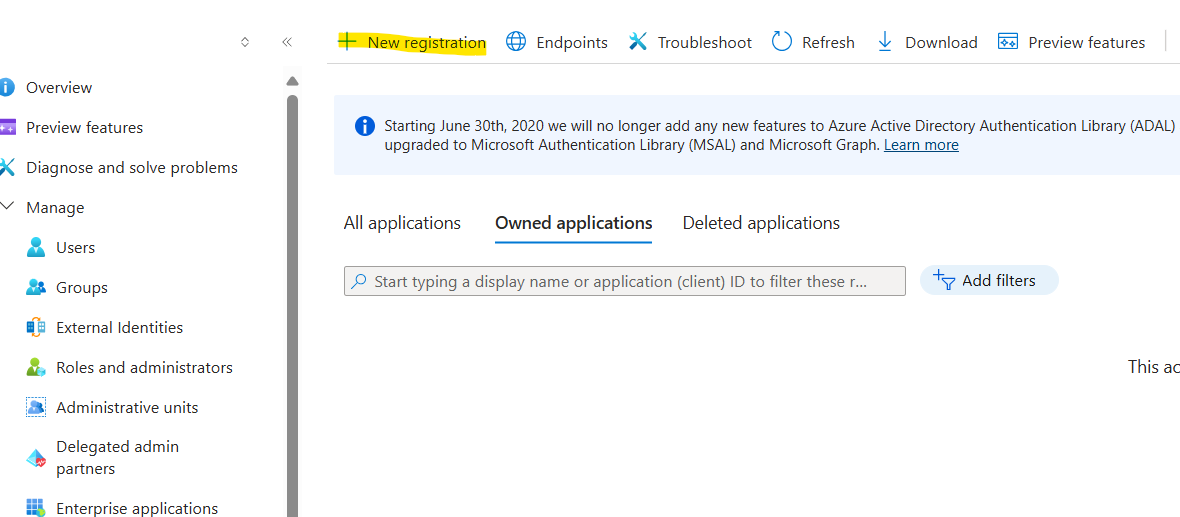This screenshot has height=517, width=1180.
Task: Click the Preview features toolbar icon
Action: 1008,41
